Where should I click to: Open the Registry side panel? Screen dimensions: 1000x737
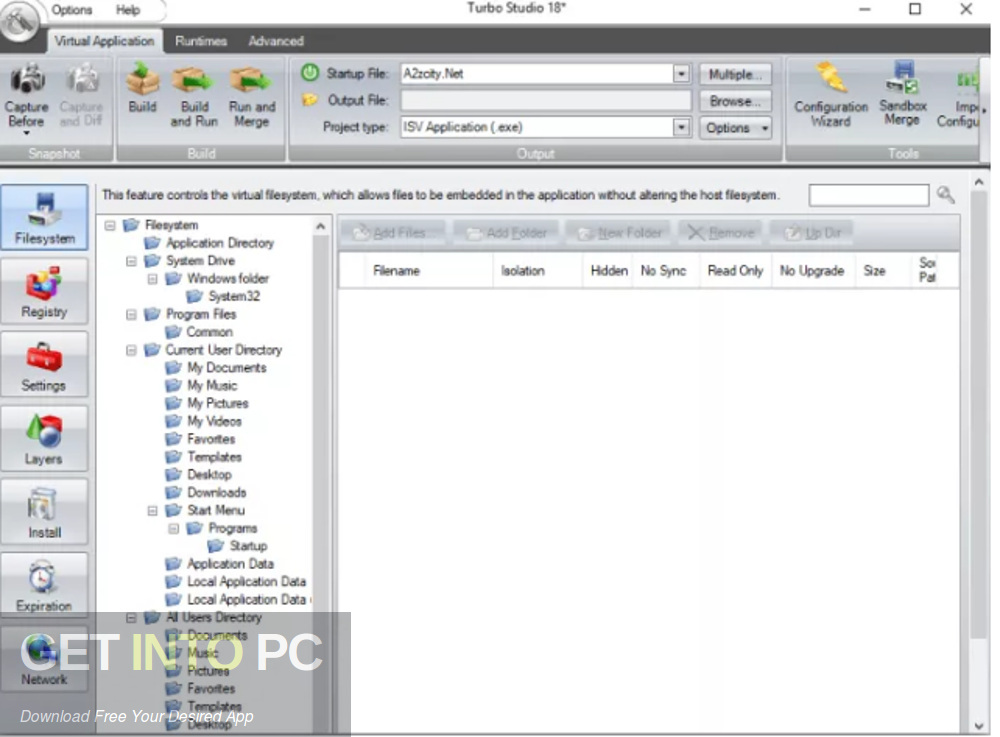point(45,291)
